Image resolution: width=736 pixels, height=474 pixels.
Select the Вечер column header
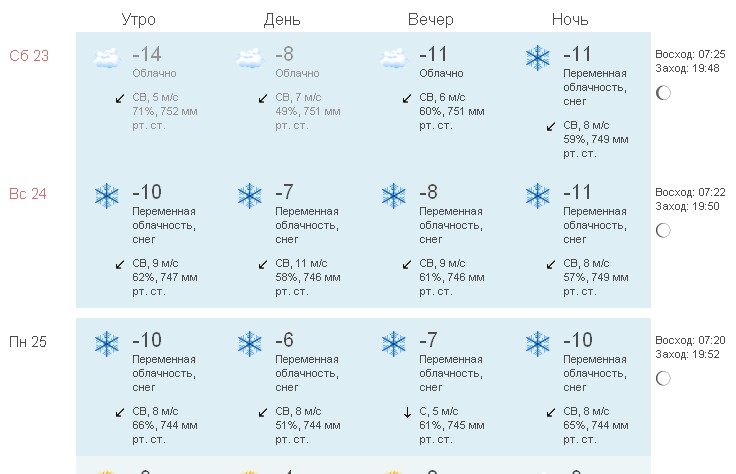point(430,20)
